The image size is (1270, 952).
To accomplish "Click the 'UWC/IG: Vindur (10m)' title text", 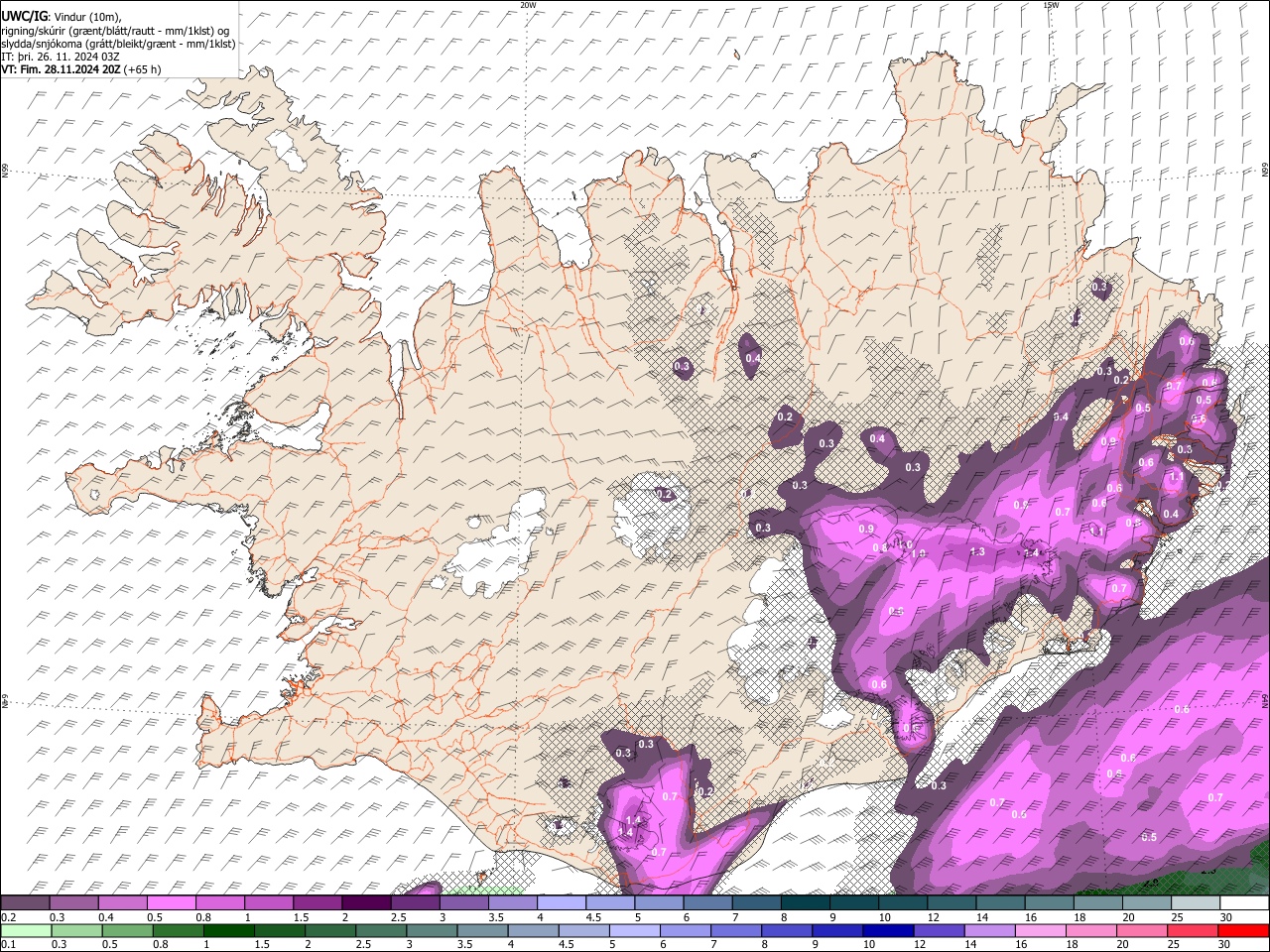I will (61, 16).
